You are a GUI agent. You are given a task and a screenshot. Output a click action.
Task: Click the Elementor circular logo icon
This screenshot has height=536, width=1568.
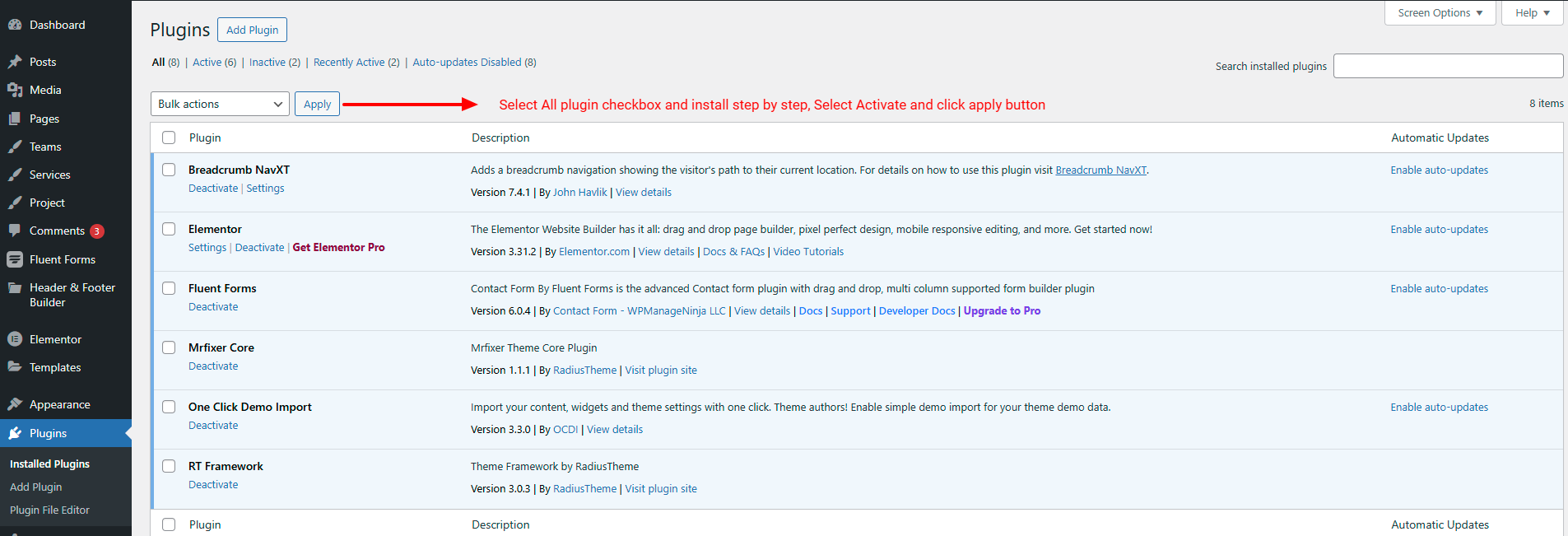click(x=15, y=339)
